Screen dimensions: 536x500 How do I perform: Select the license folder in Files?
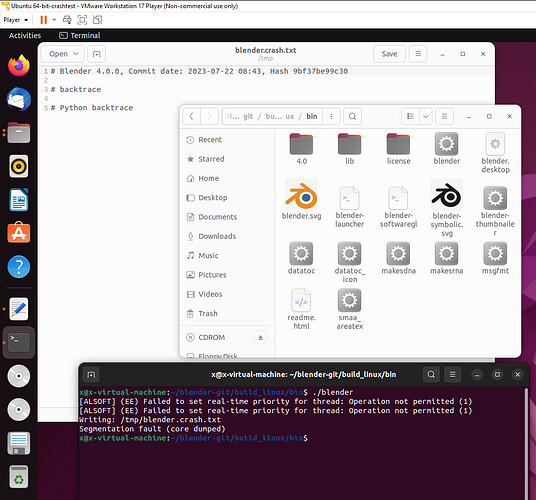(398, 149)
